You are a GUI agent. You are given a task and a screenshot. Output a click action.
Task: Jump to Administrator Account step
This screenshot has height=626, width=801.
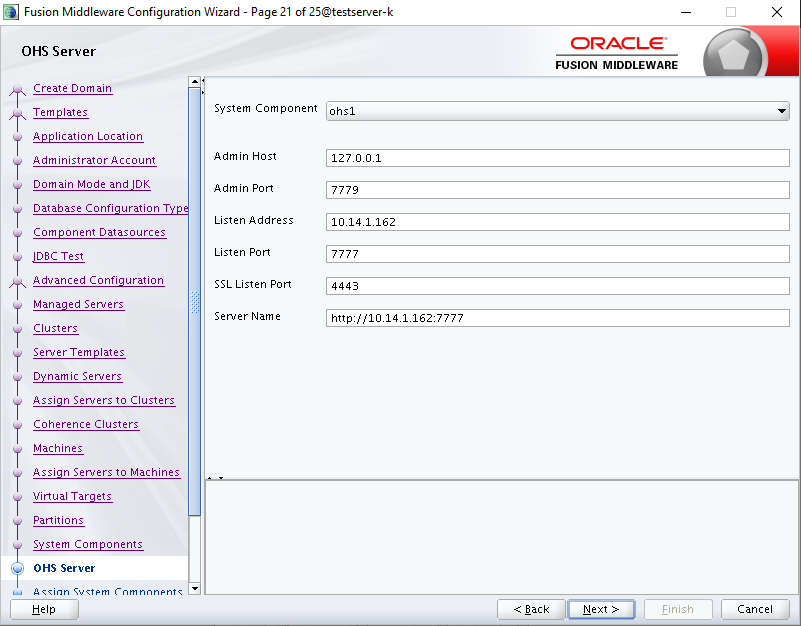94,160
